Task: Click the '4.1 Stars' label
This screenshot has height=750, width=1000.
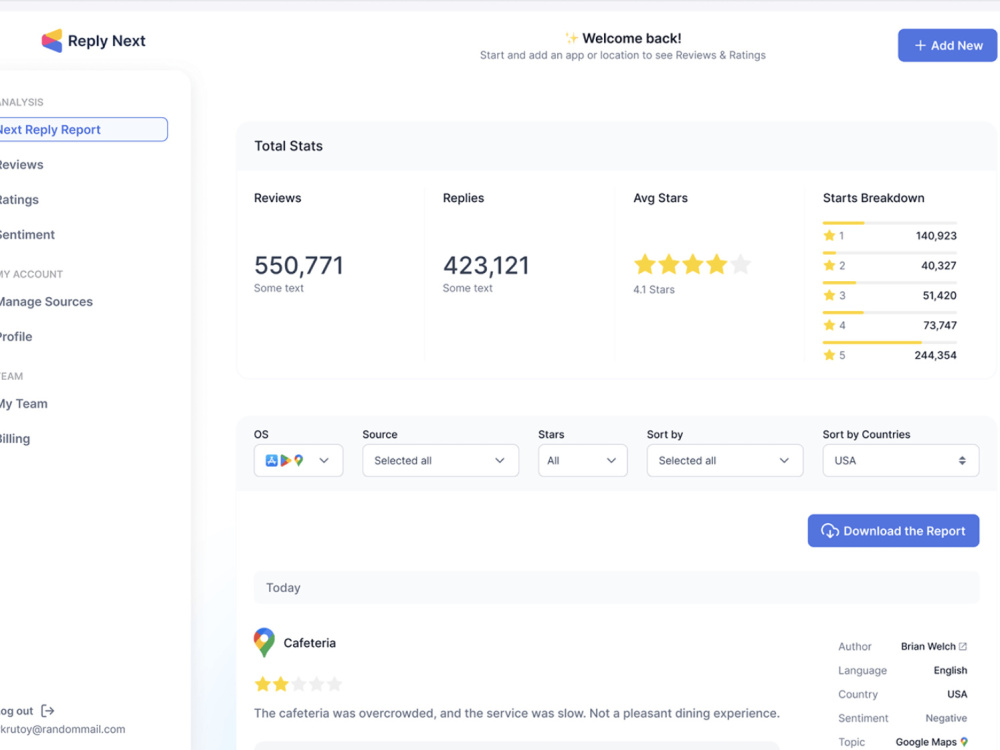Action: [x=654, y=290]
